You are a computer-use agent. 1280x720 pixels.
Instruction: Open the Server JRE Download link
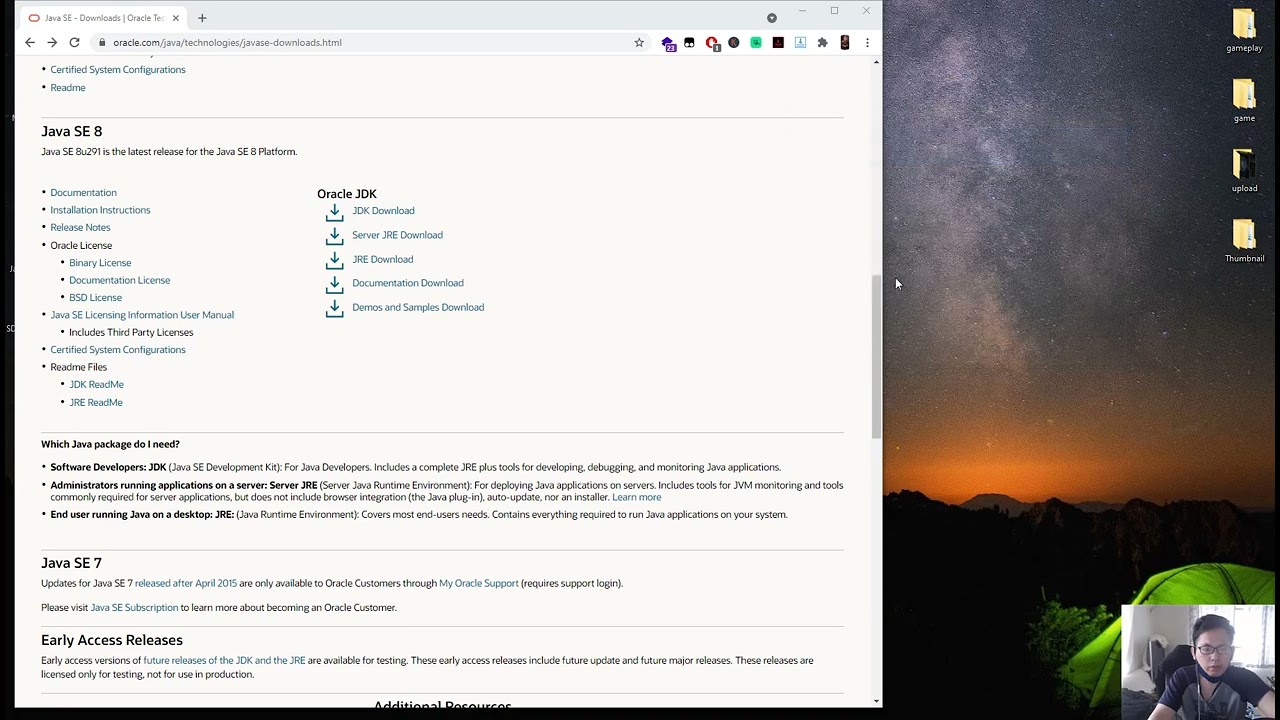click(397, 235)
